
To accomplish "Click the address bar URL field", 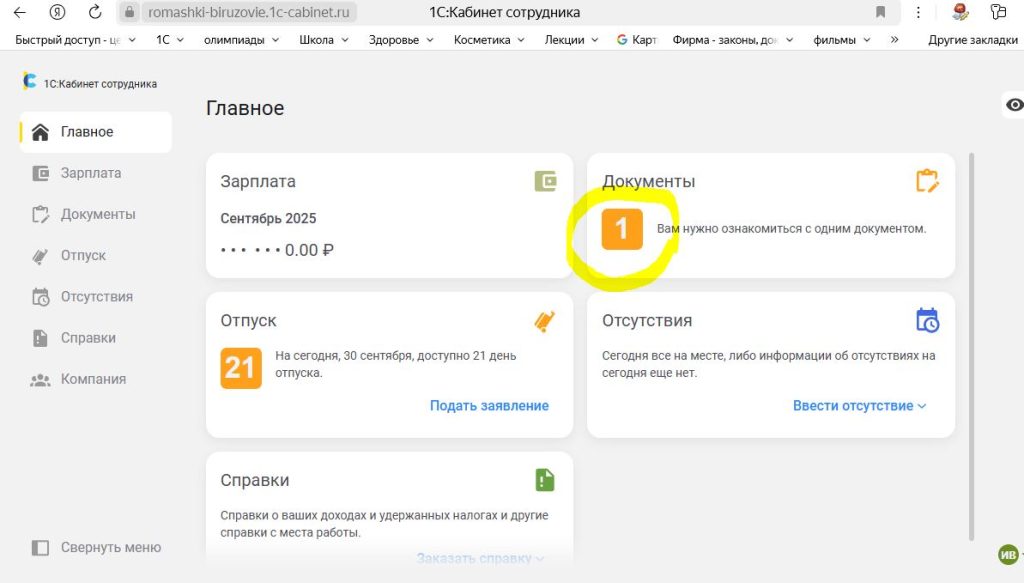I will 250,13.
